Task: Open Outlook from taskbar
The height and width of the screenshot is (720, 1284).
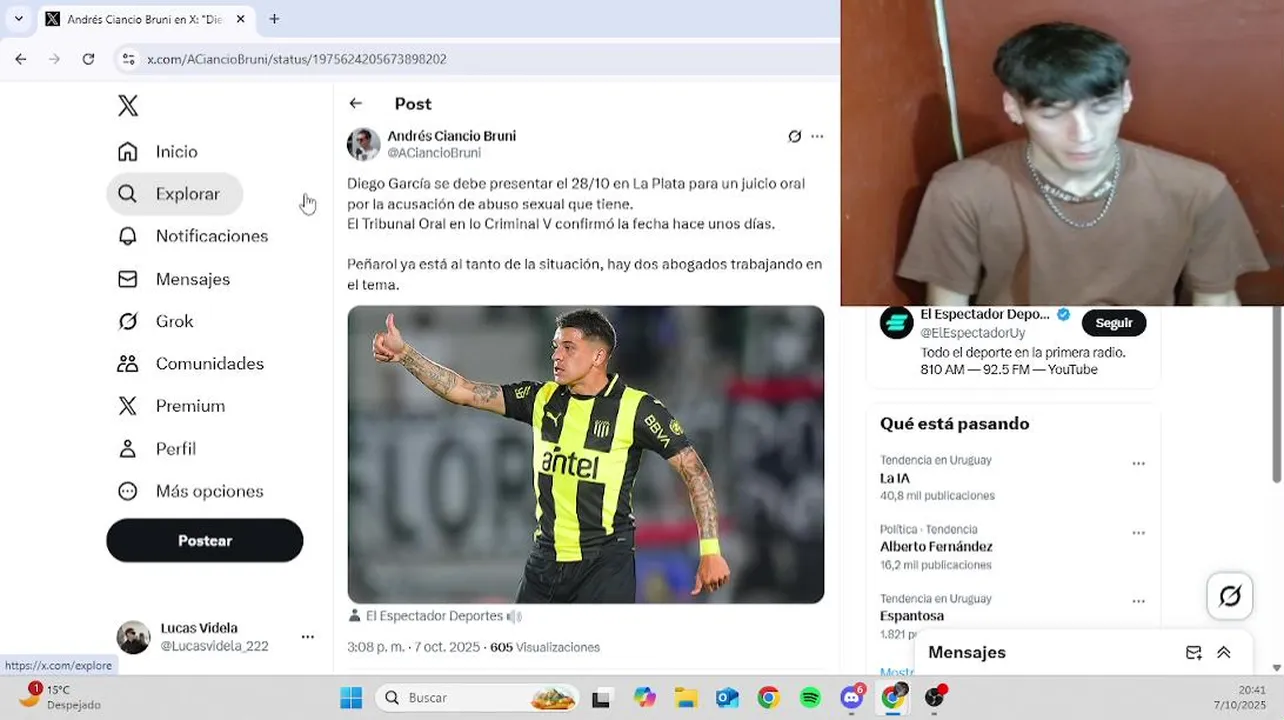Action: coord(727,698)
